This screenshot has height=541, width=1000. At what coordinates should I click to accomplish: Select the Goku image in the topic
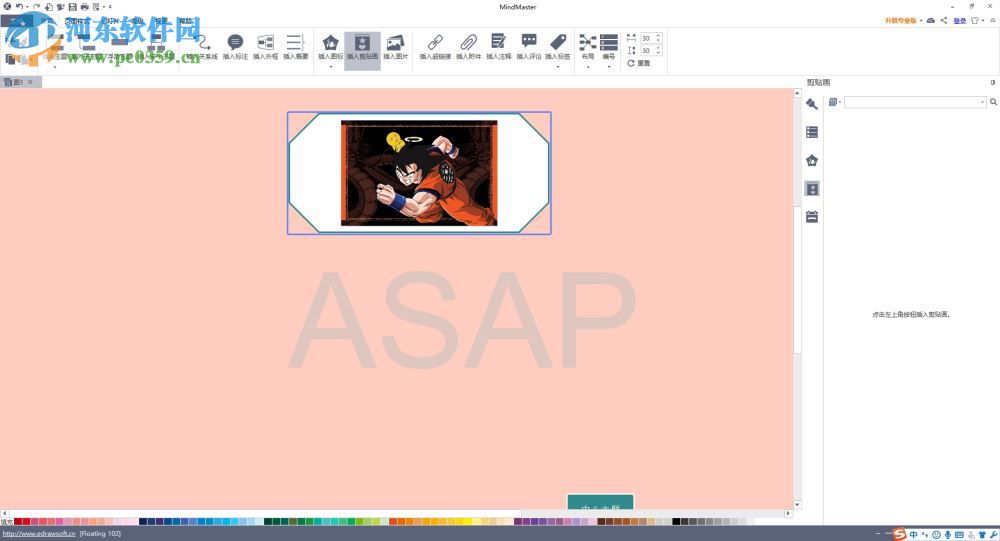point(419,173)
